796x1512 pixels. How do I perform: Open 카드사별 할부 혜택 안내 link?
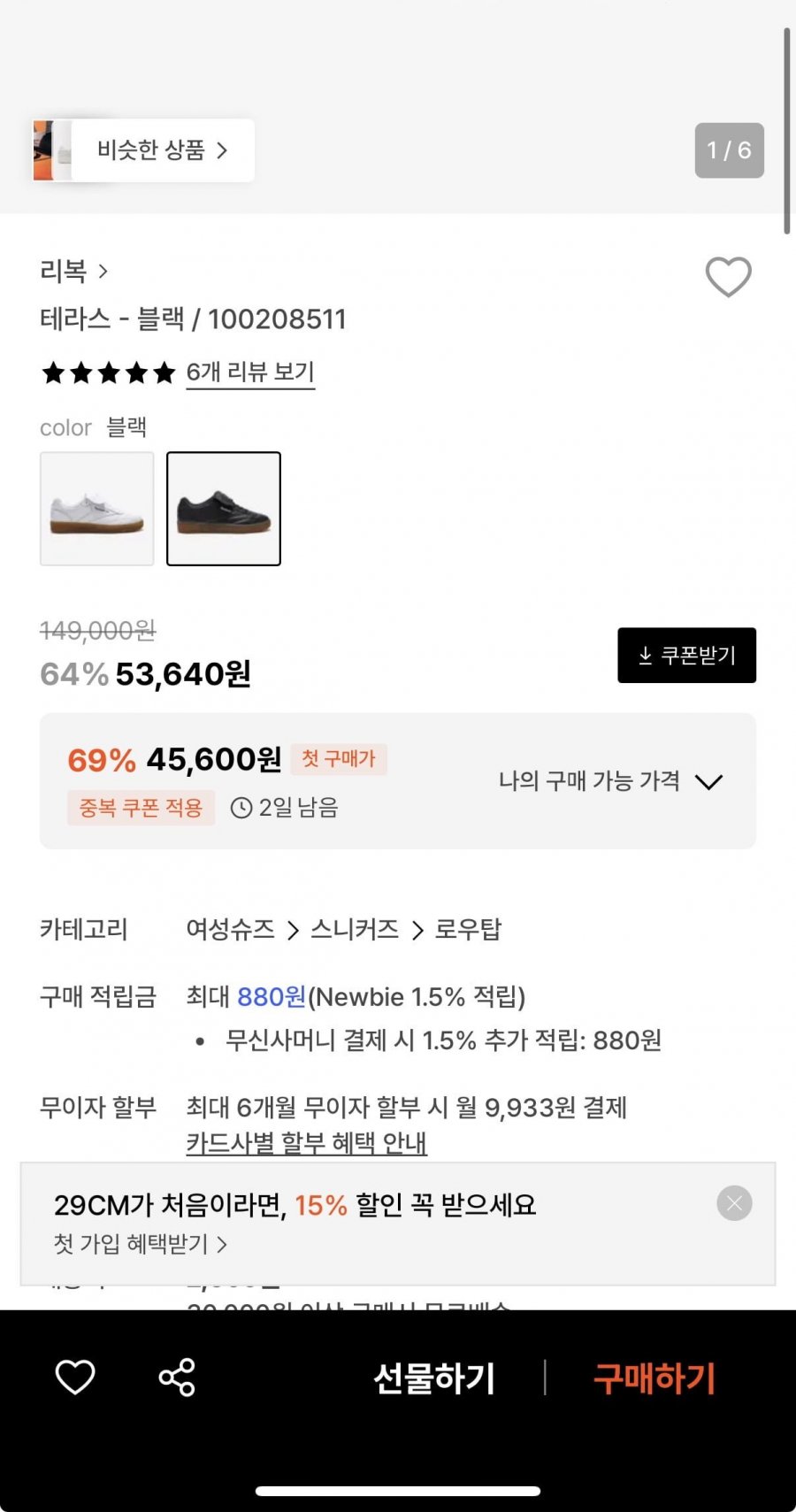[306, 1143]
